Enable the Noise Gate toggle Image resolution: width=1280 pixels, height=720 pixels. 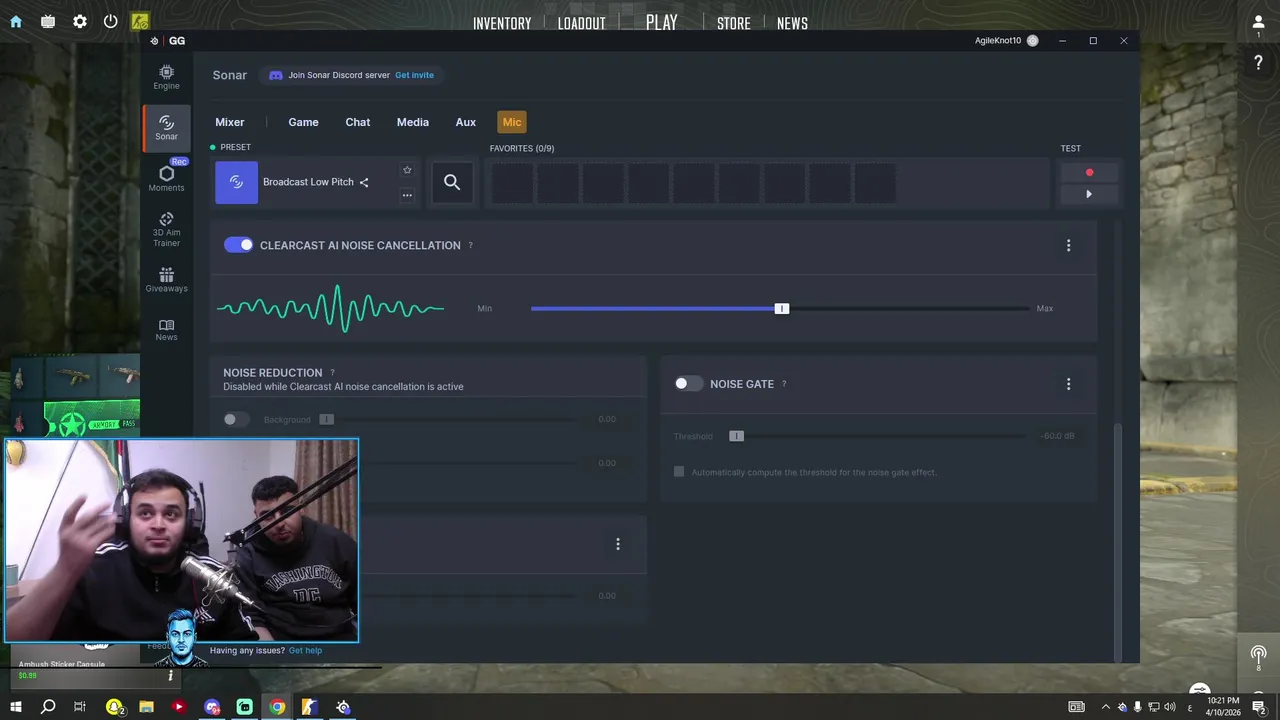[688, 384]
